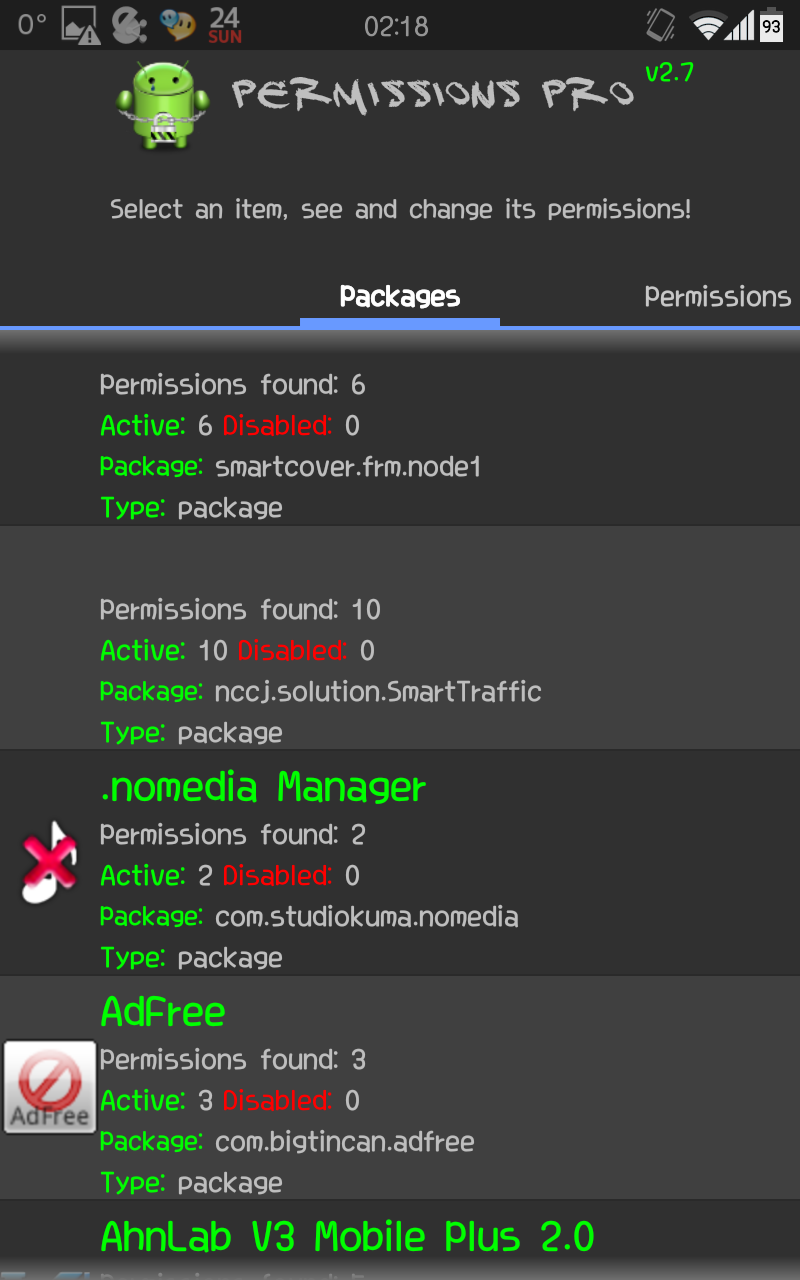Open AhnLab V3 Mobile Plus 2.0
800x1280 pixels.
347,1237
